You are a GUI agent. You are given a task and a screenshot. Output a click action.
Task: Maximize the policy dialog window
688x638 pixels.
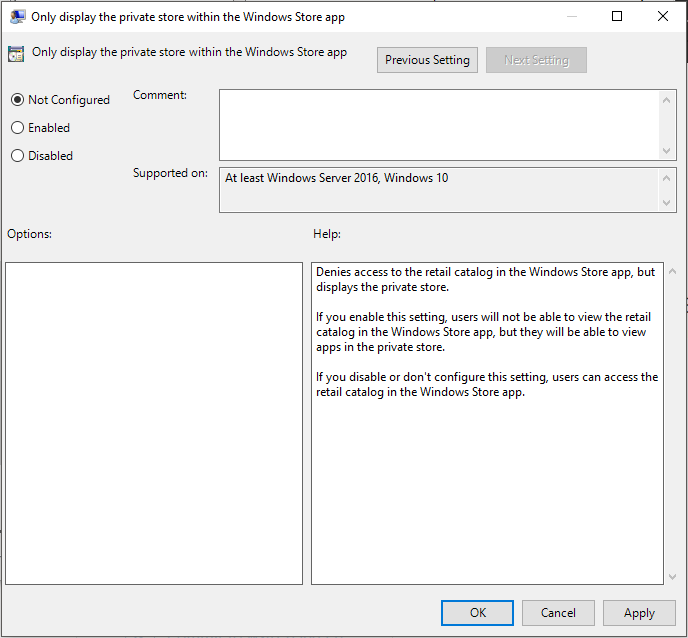(x=617, y=16)
